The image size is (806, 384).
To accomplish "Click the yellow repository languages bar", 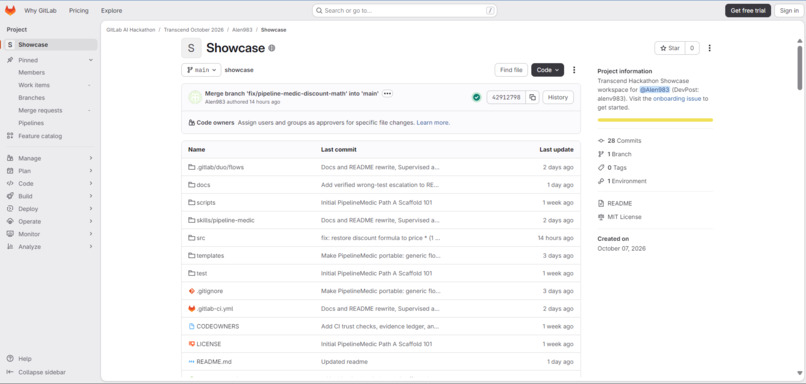I will coord(655,120).
